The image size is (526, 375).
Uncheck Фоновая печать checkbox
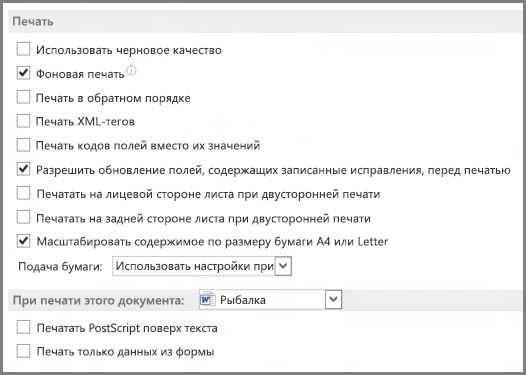[23, 73]
